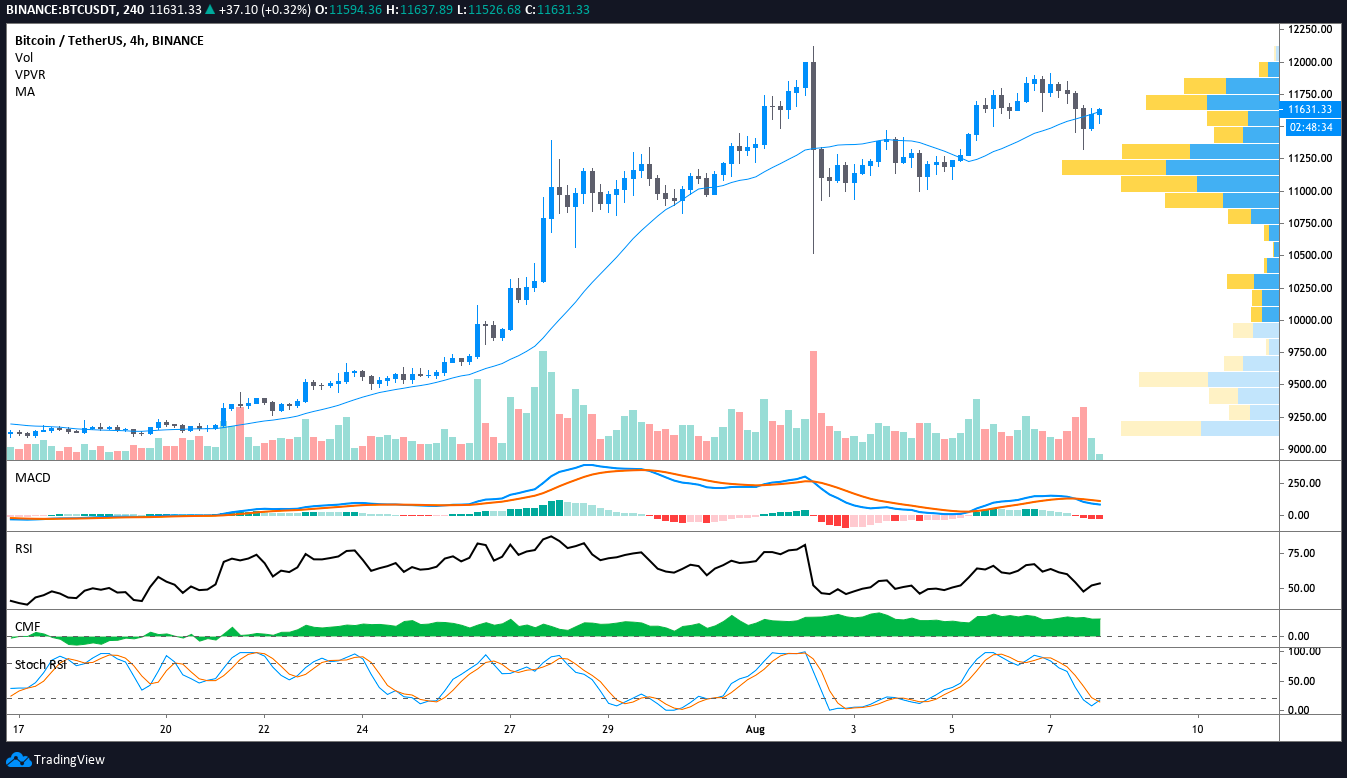
Task: Click the 29 date label on time axis
Action: tap(607, 731)
